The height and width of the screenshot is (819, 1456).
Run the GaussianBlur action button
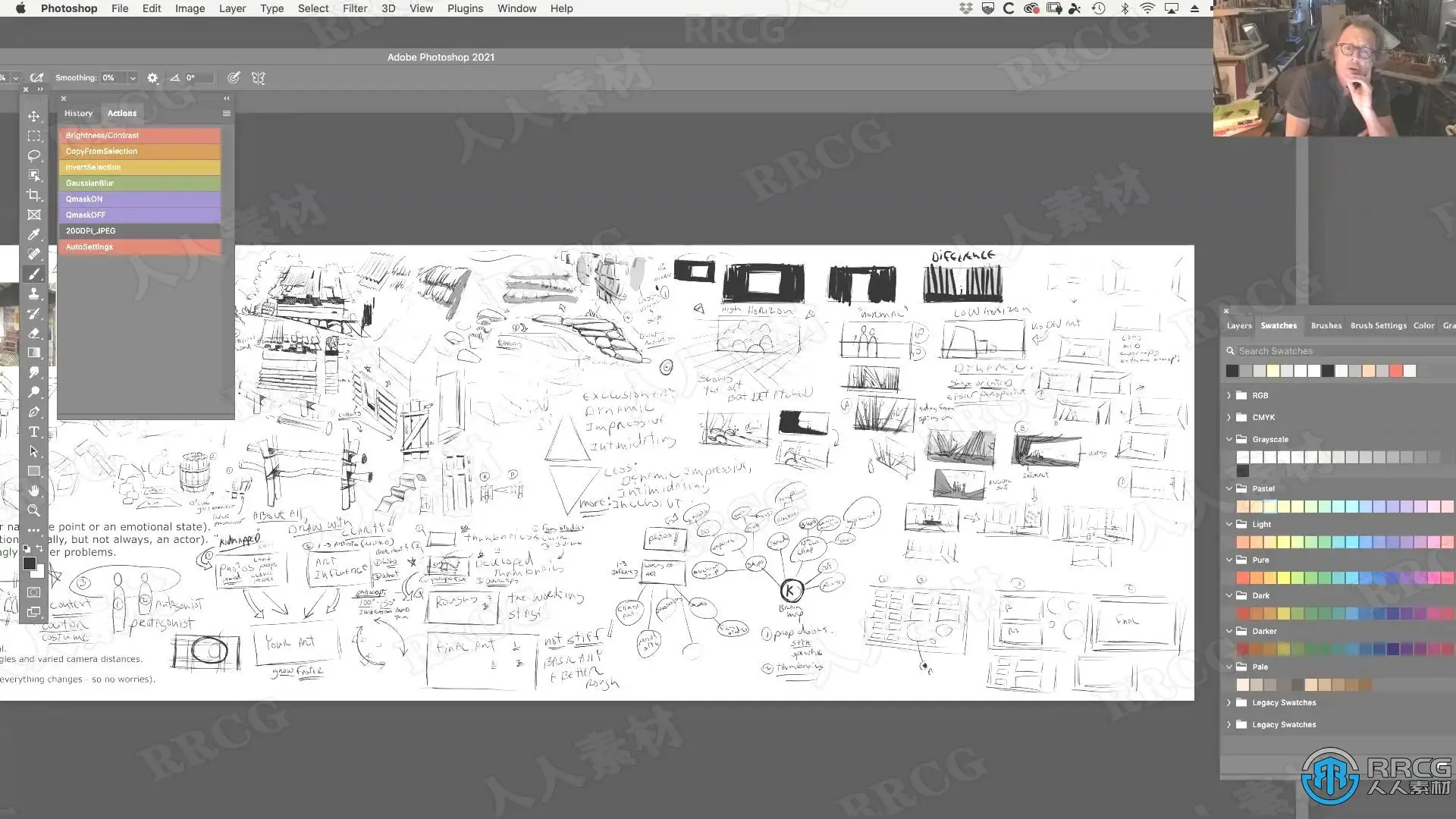click(140, 183)
